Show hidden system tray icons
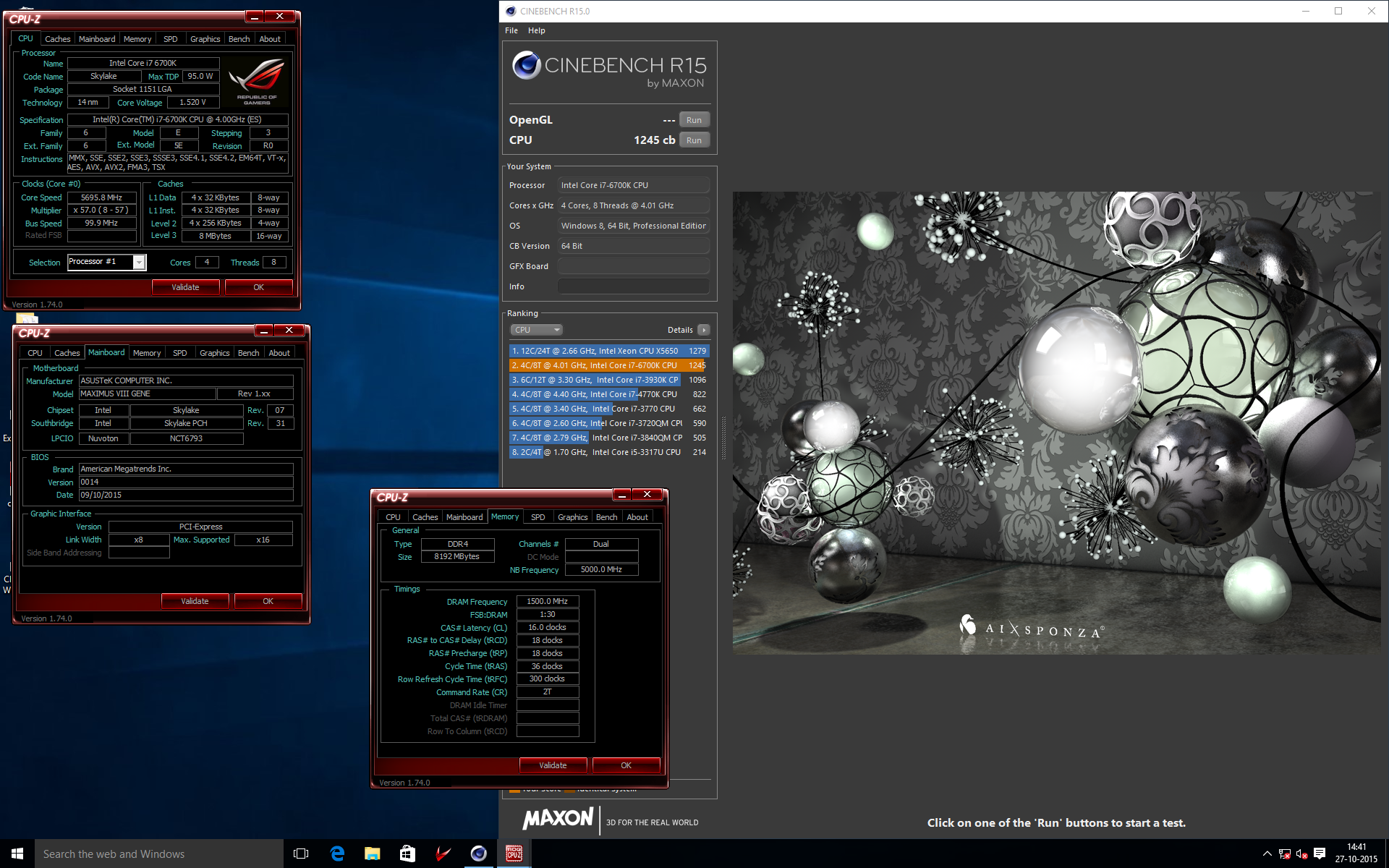Viewport: 1389px width, 868px height. pyautogui.click(x=1267, y=854)
